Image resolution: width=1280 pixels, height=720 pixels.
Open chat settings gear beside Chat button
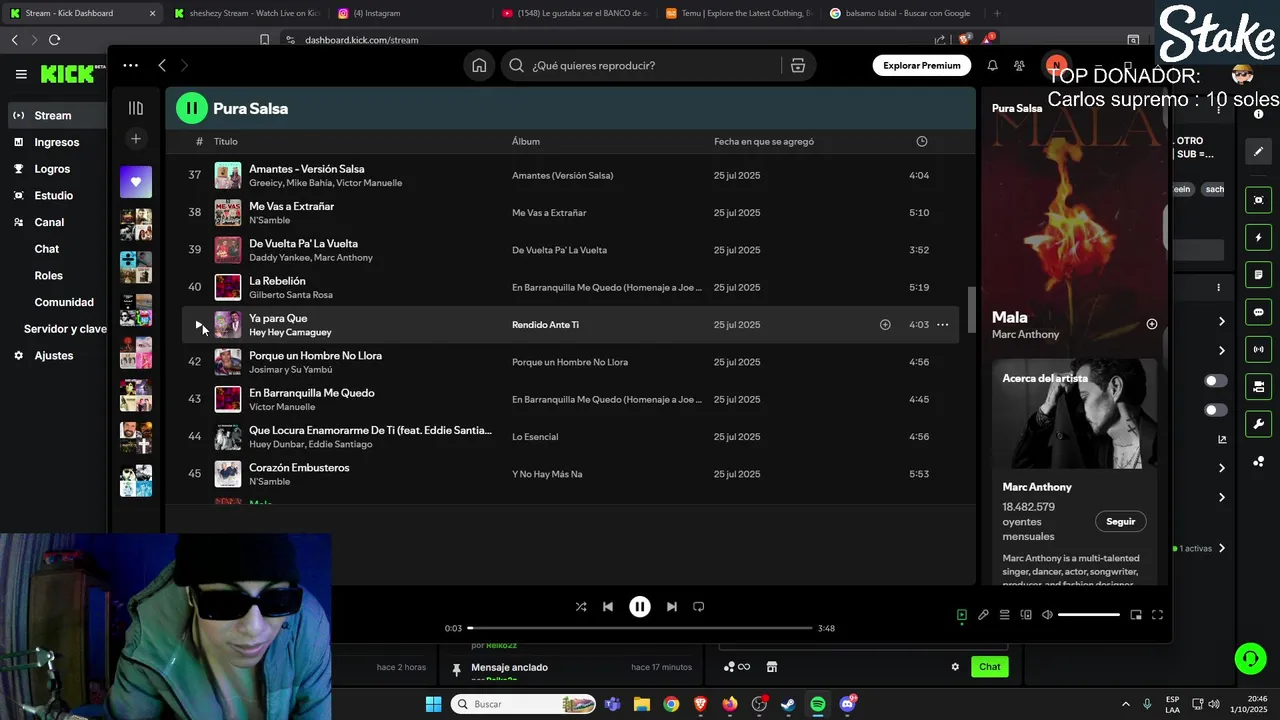955,667
